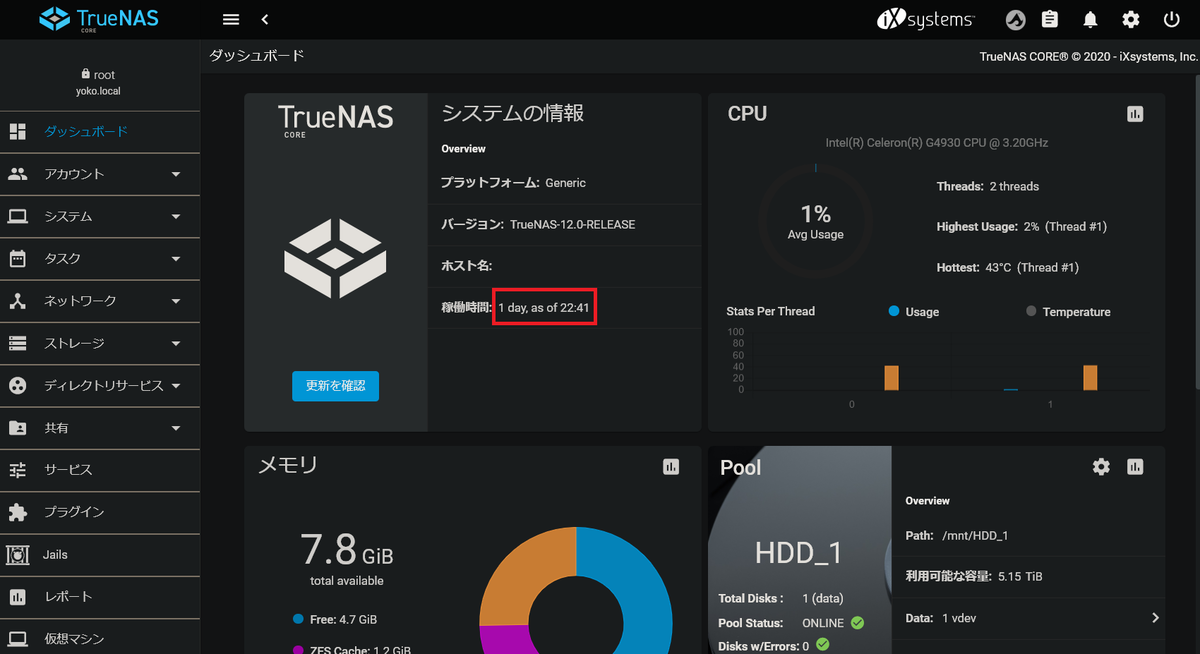1200x654 pixels.
Task: Expand Data 1 vdev chevron
Action: click(x=1155, y=618)
